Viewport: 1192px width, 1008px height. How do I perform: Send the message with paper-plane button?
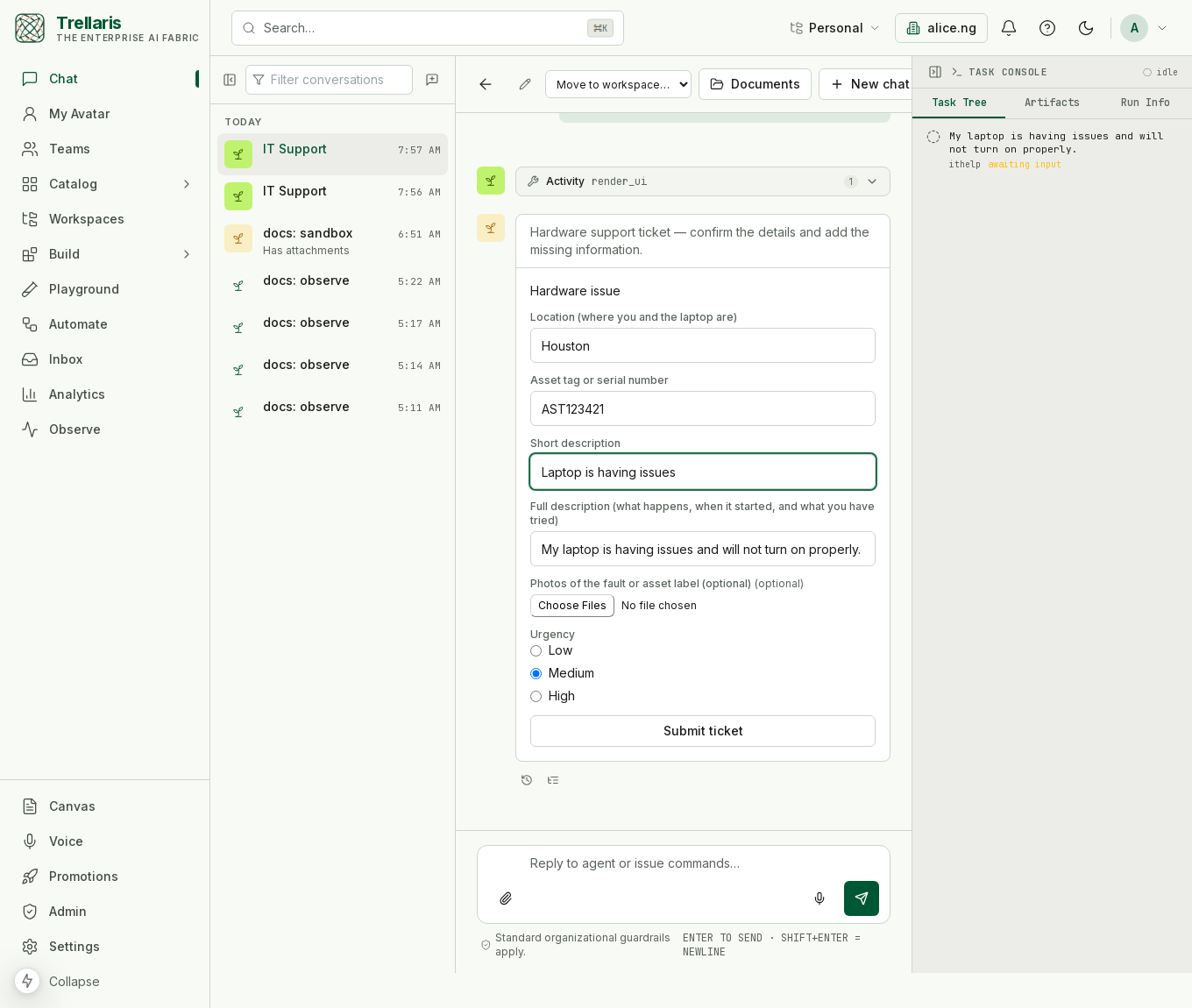[x=862, y=898]
